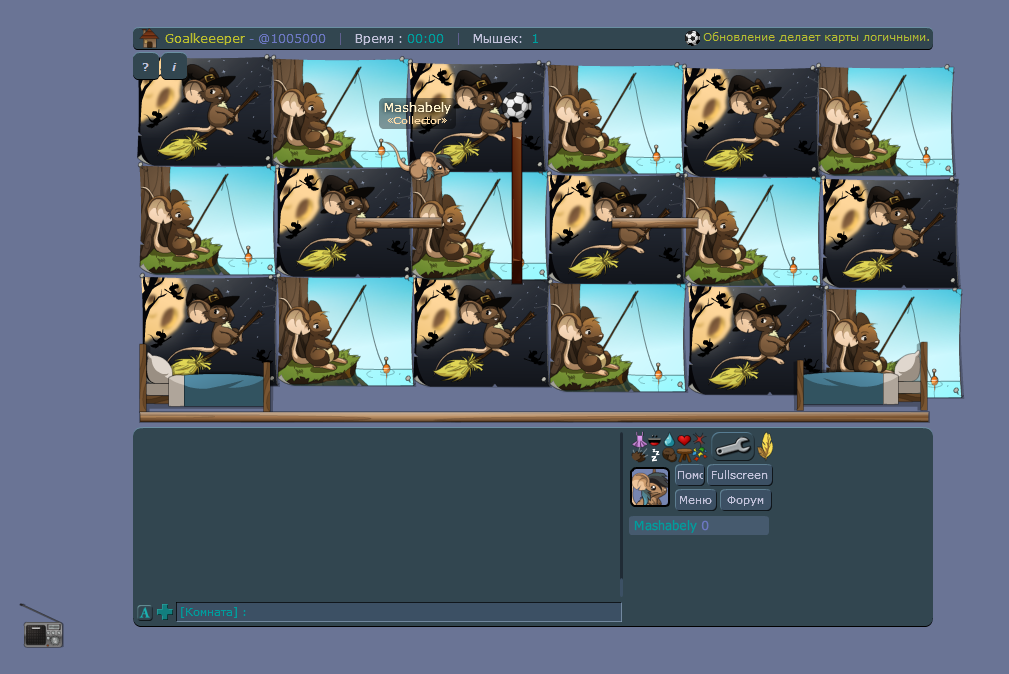The width and height of the screenshot is (1009, 674).
Task: Use the red angry burst emote
Action: 699,440
